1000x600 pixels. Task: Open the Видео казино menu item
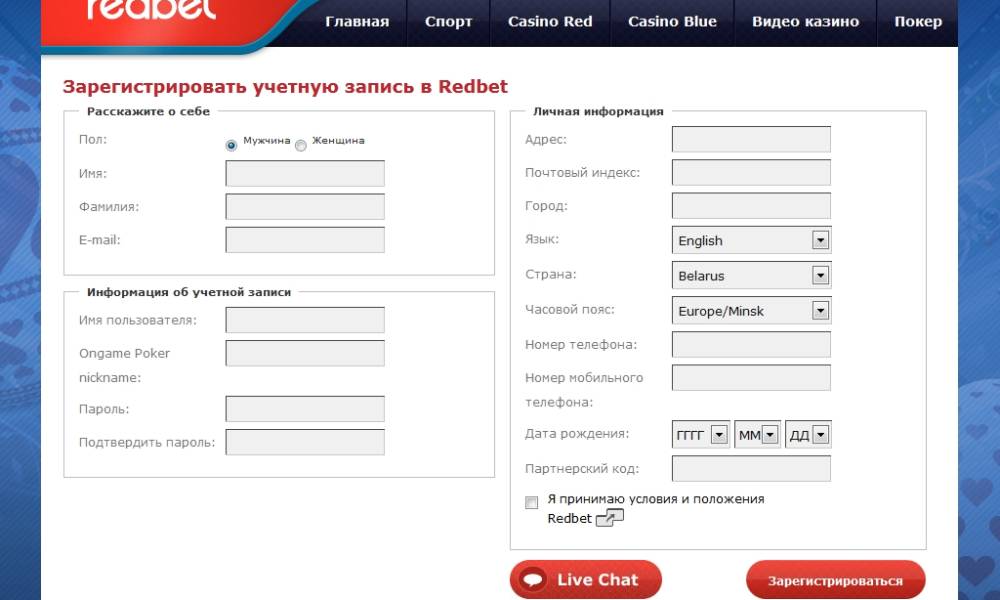[x=805, y=22]
